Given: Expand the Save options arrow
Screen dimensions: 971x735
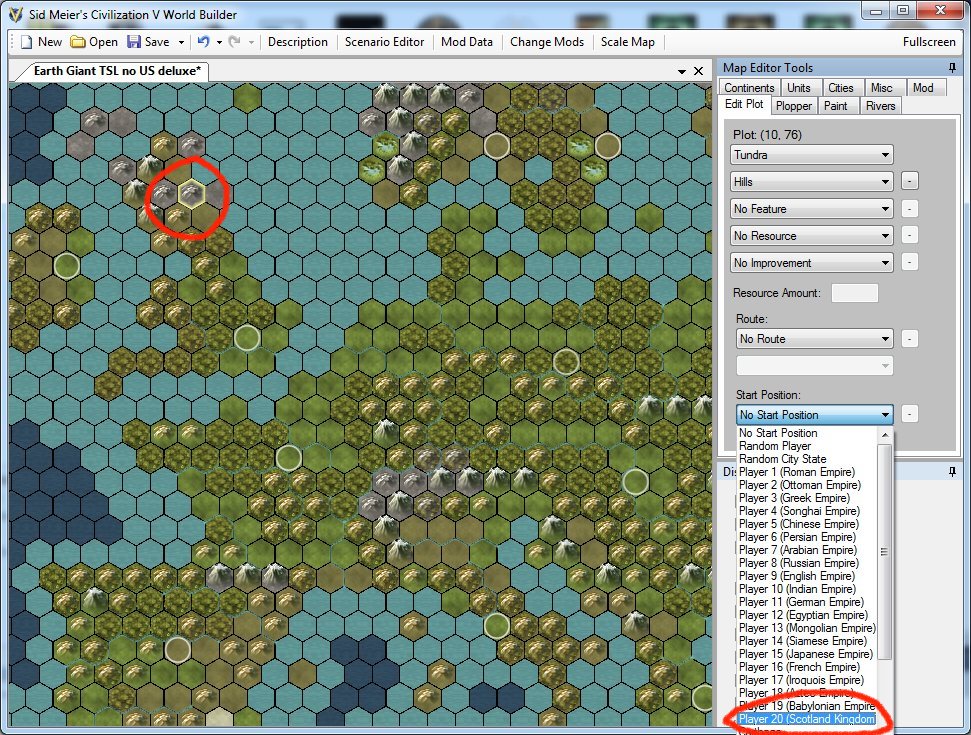Looking at the screenshot, I should 181,43.
